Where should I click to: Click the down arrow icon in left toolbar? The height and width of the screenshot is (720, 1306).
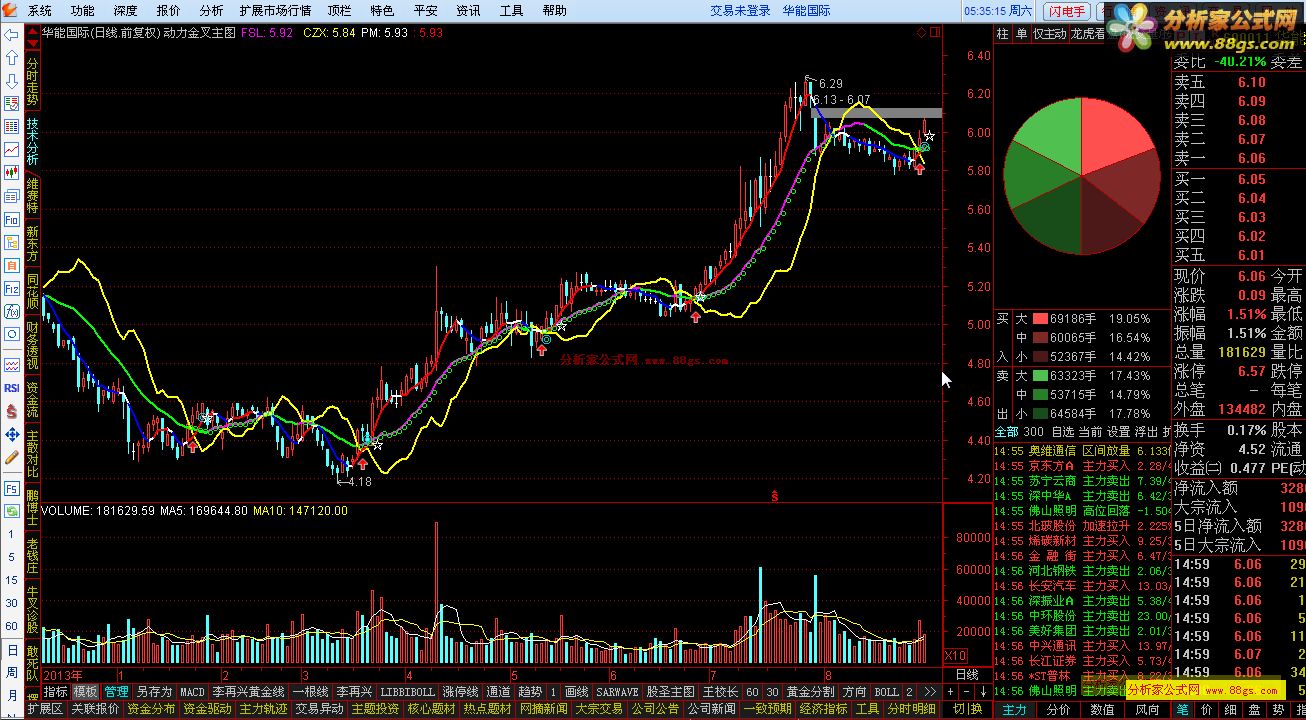coord(11,80)
